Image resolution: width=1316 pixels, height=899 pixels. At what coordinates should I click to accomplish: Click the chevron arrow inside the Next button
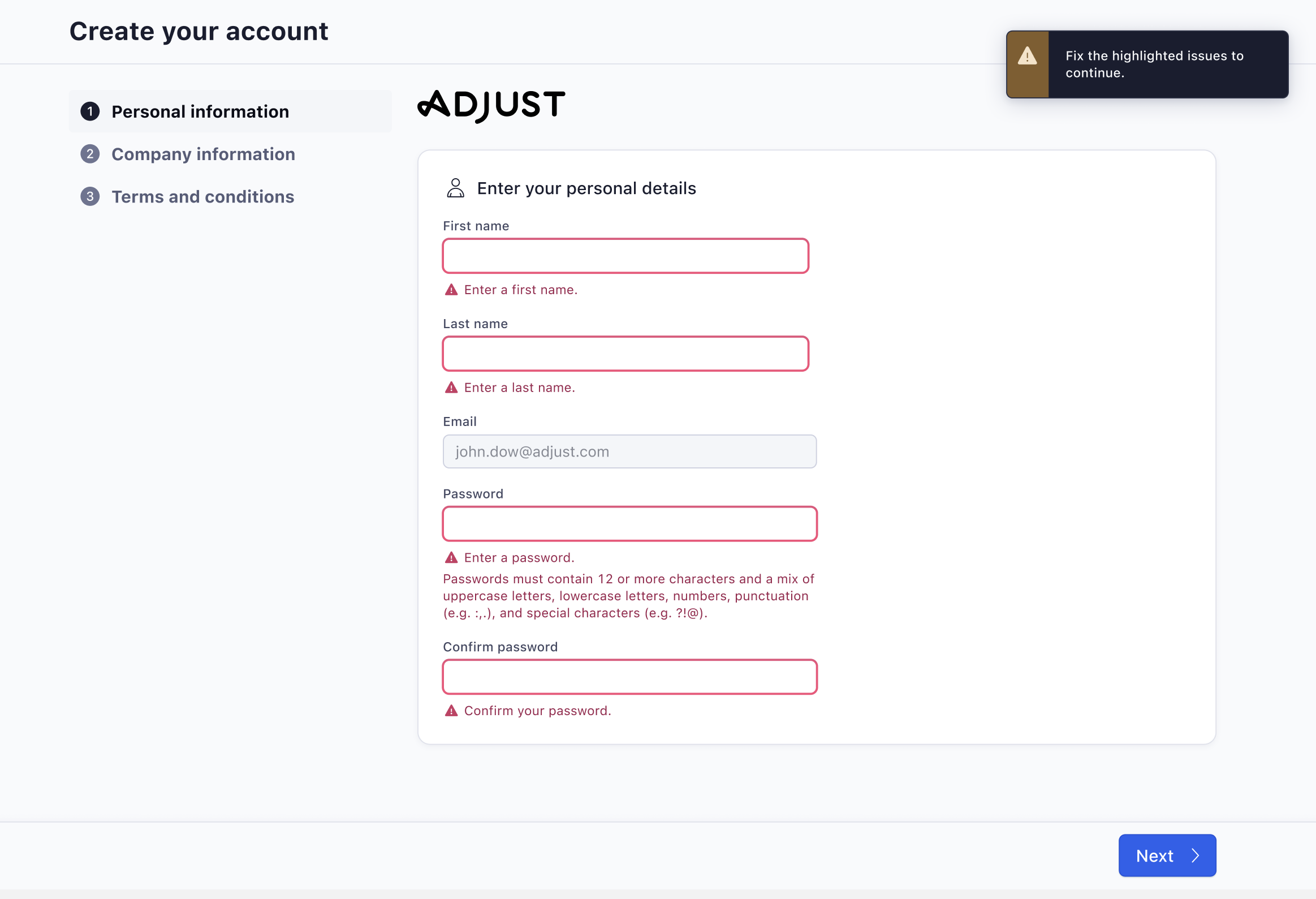point(1196,855)
